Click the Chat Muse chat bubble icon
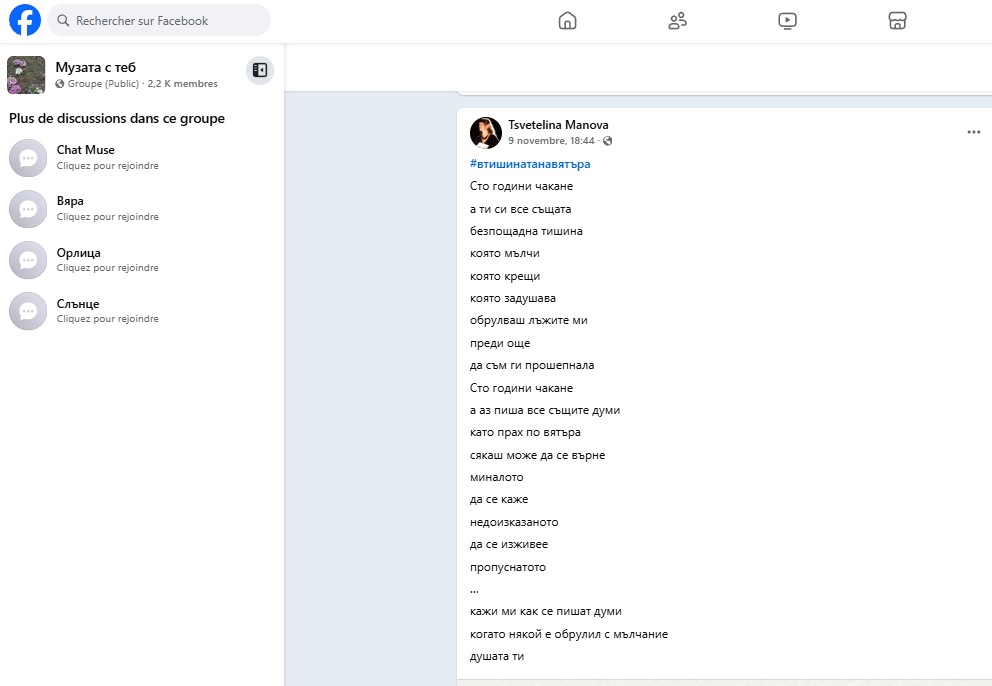Screen dimensions: 992x686 click(x=28, y=158)
